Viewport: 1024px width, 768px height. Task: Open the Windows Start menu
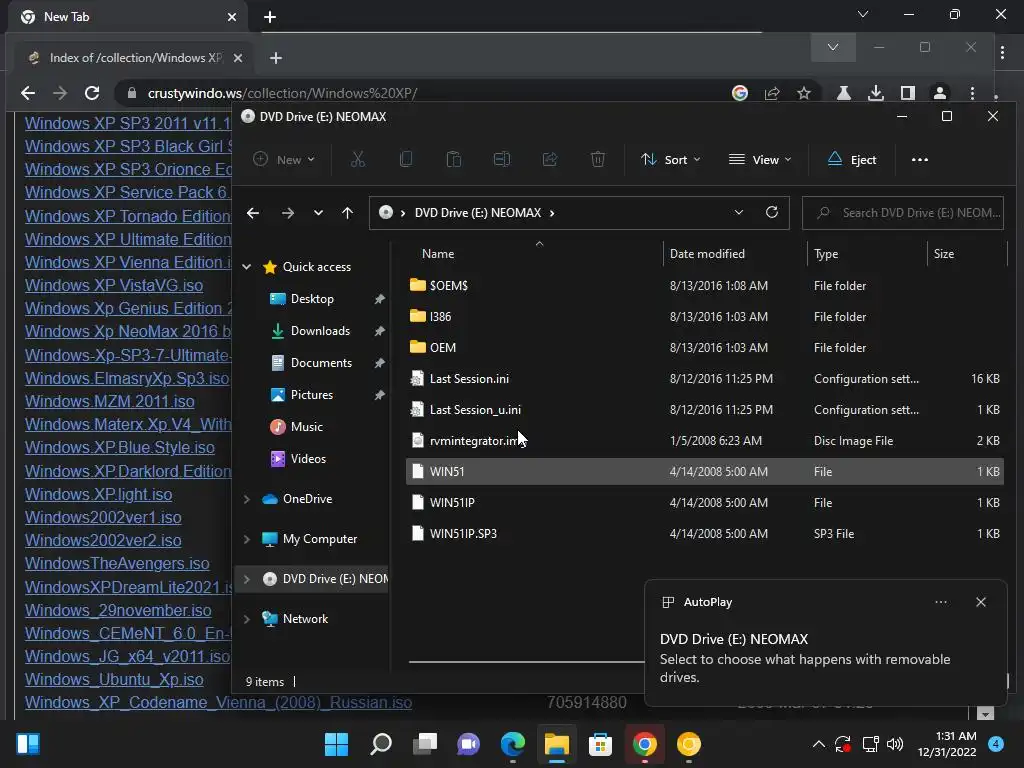[x=336, y=744]
